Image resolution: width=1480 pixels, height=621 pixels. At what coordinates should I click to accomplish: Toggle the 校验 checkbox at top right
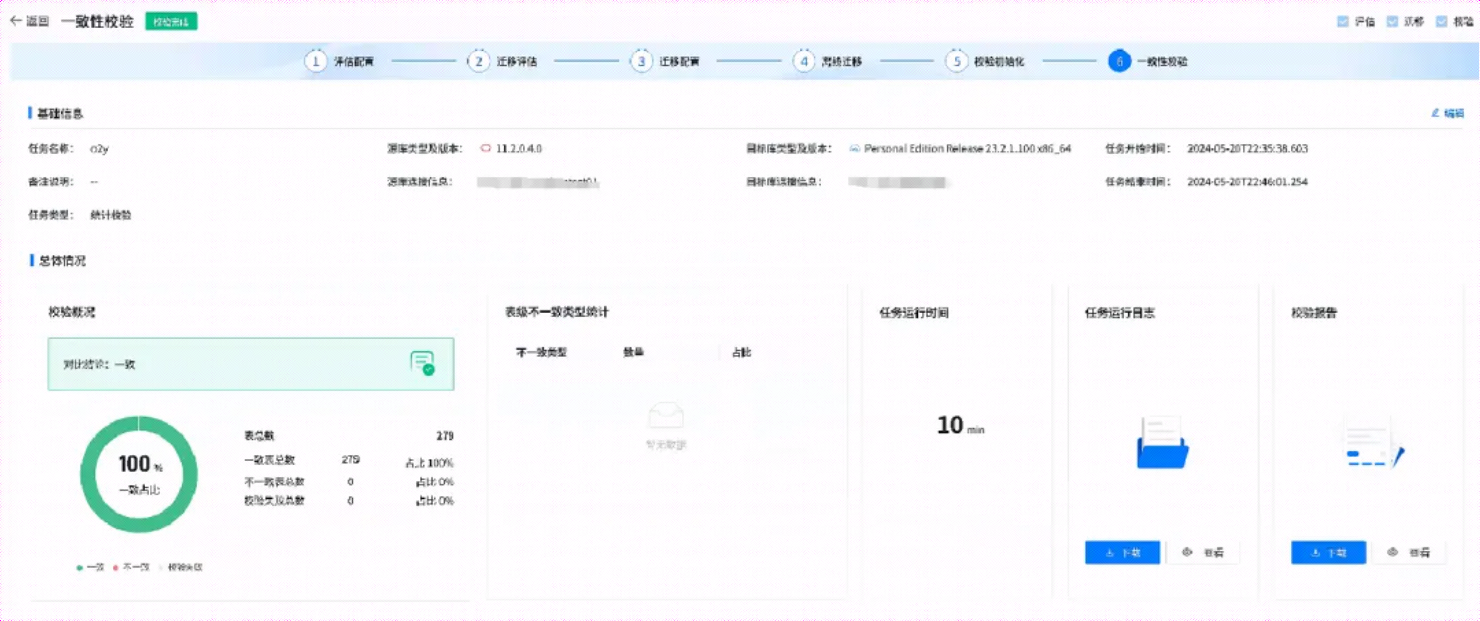pos(1441,21)
